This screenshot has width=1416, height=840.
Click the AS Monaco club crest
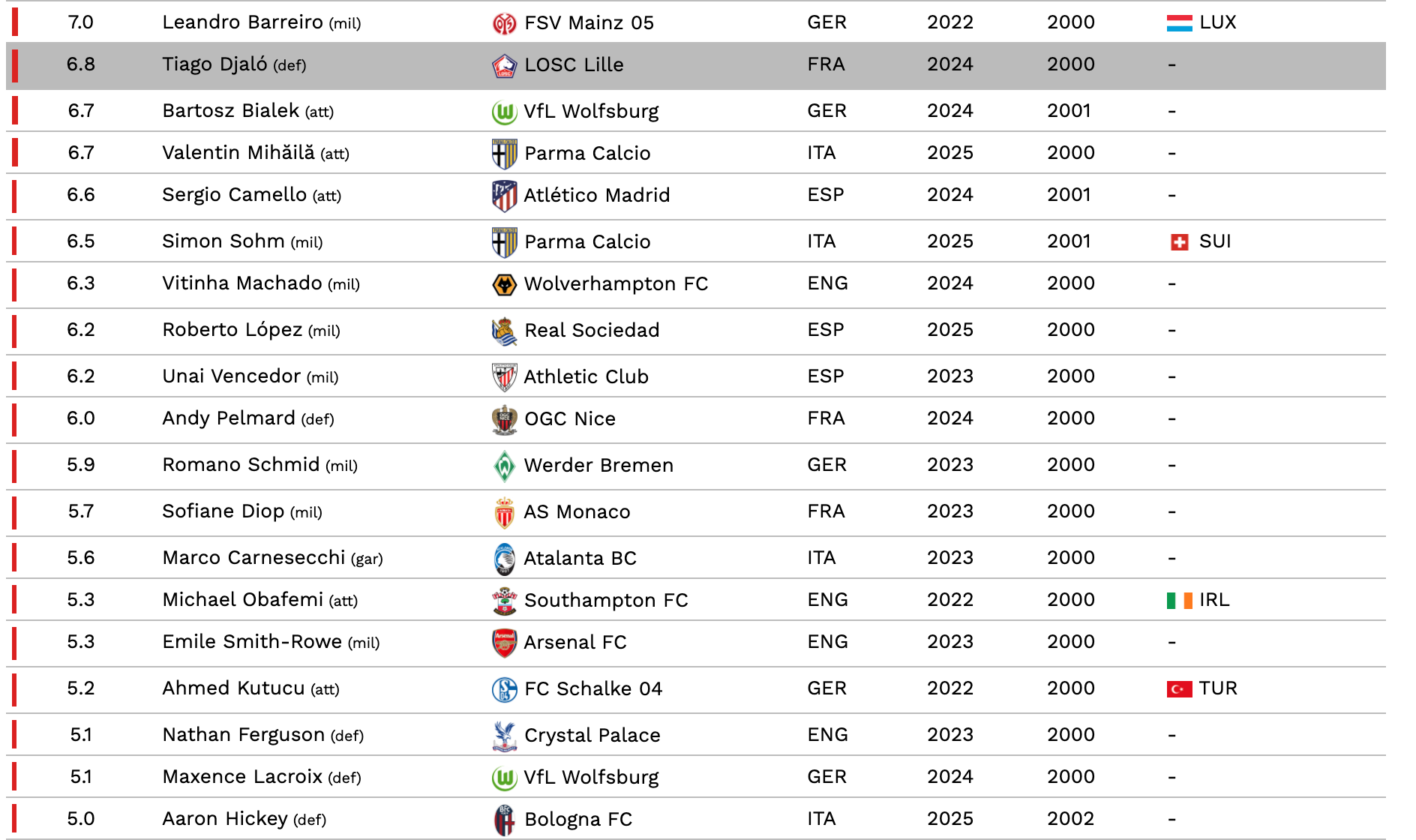[x=504, y=512]
